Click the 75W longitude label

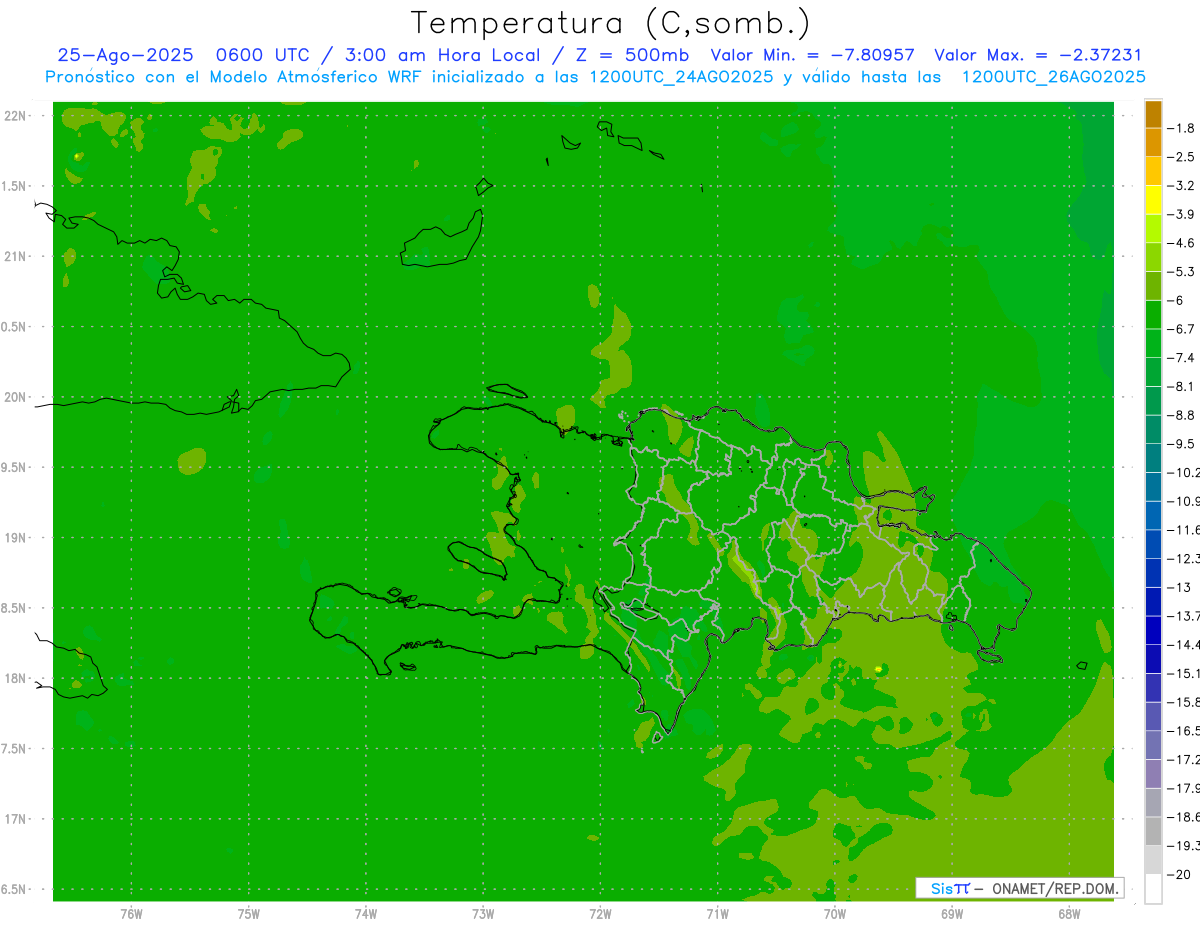(x=249, y=913)
